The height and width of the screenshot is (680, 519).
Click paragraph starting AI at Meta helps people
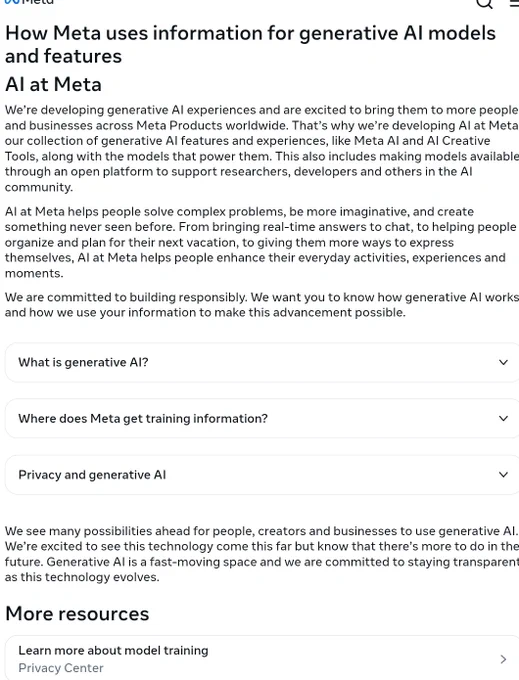click(261, 242)
